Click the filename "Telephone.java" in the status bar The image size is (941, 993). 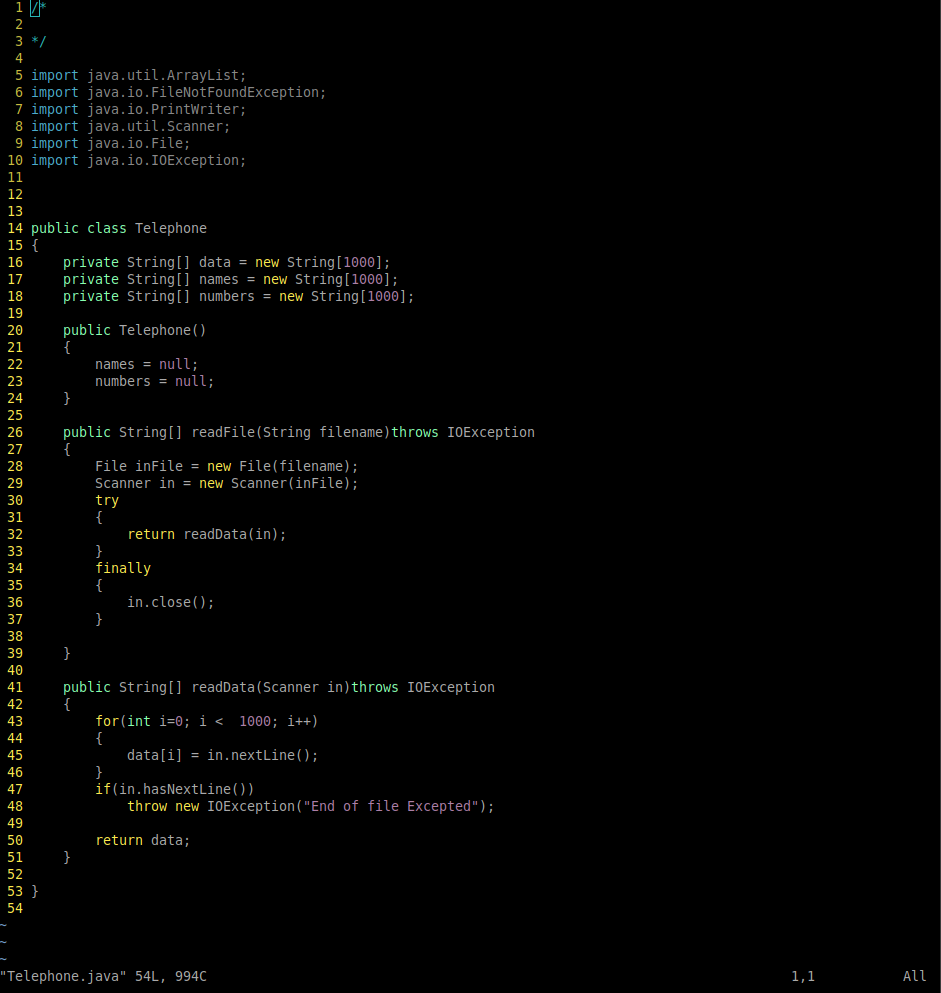point(62,976)
